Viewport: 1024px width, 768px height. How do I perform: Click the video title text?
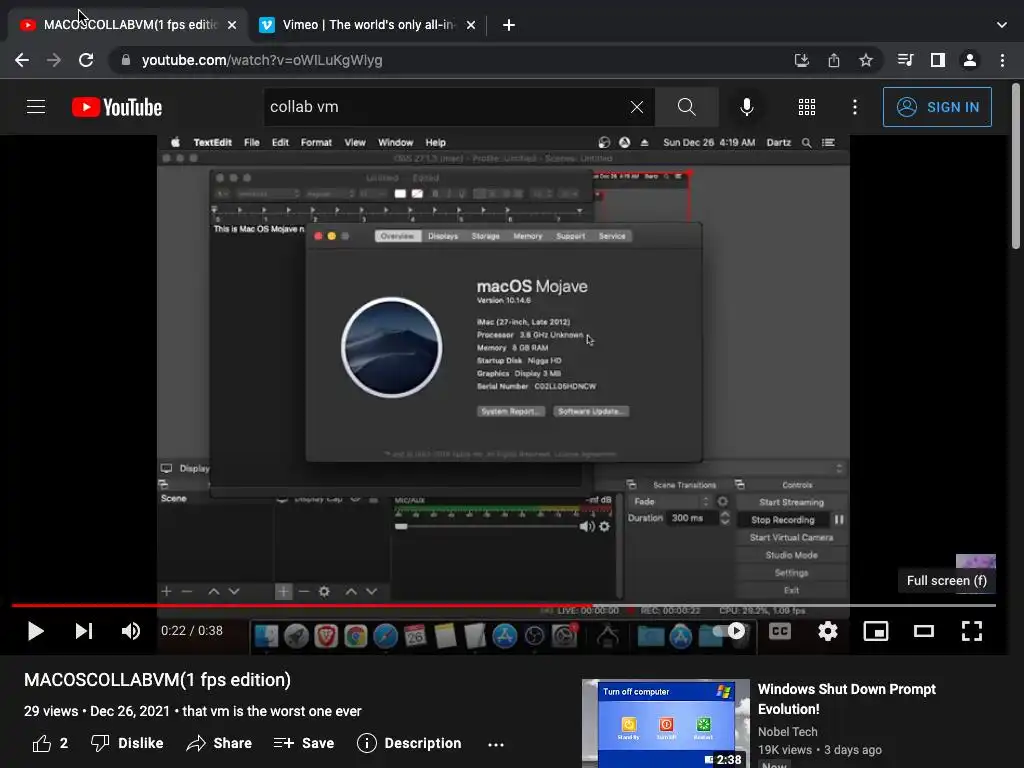(157, 680)
